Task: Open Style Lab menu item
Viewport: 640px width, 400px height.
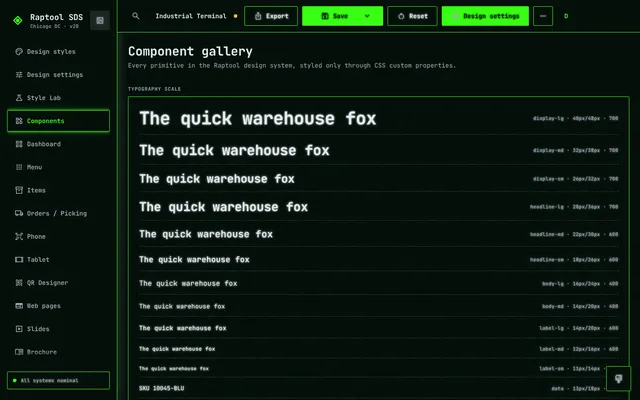Action: 58,98
